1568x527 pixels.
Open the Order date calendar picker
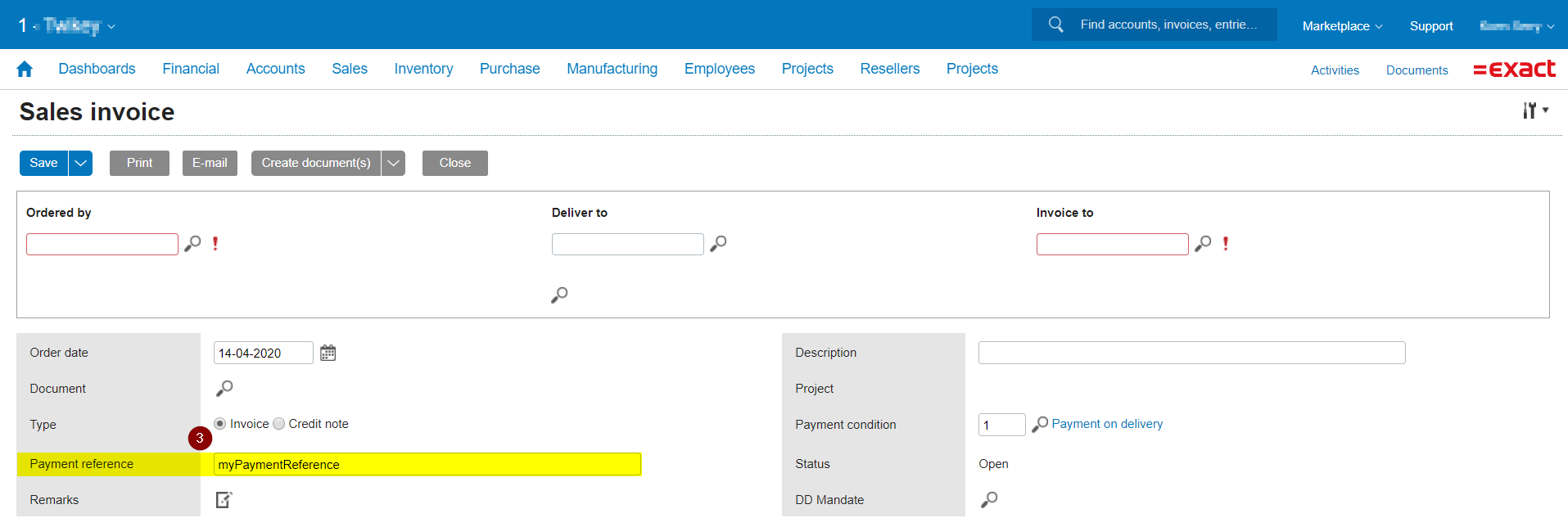(328, 353)
